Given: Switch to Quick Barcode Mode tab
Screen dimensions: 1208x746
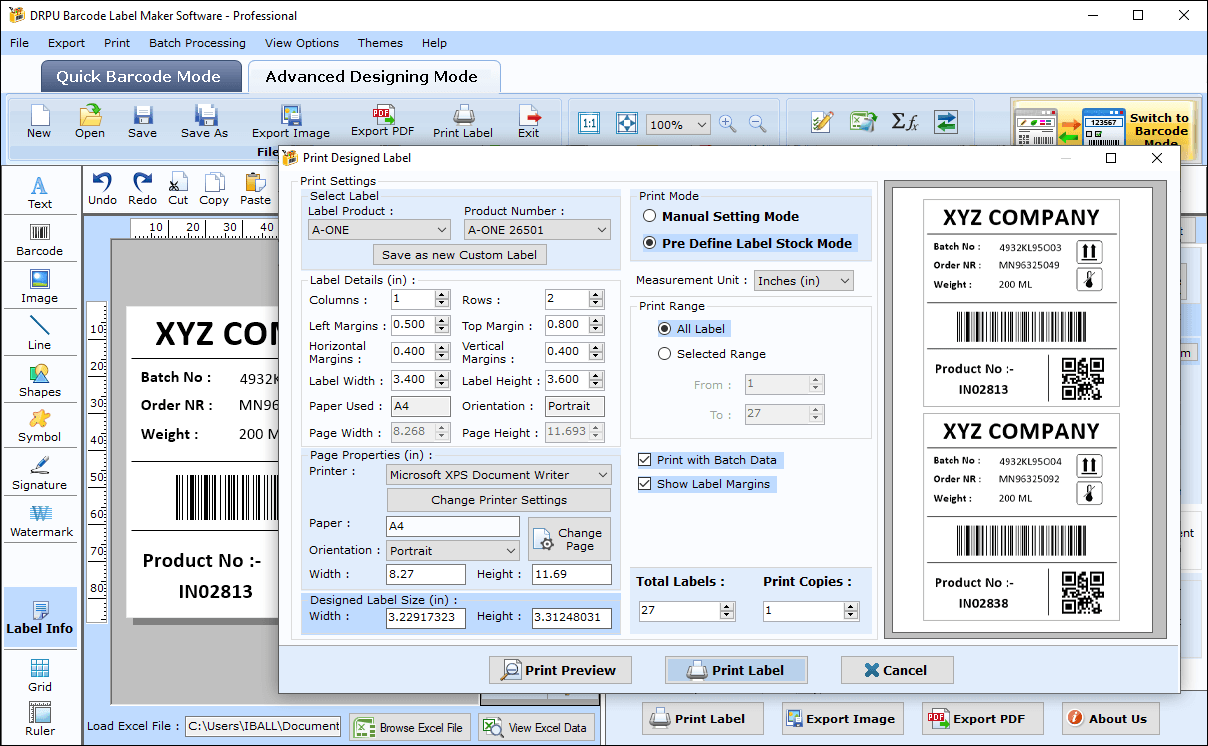Looking at the screenshot, I should (141, 77).
